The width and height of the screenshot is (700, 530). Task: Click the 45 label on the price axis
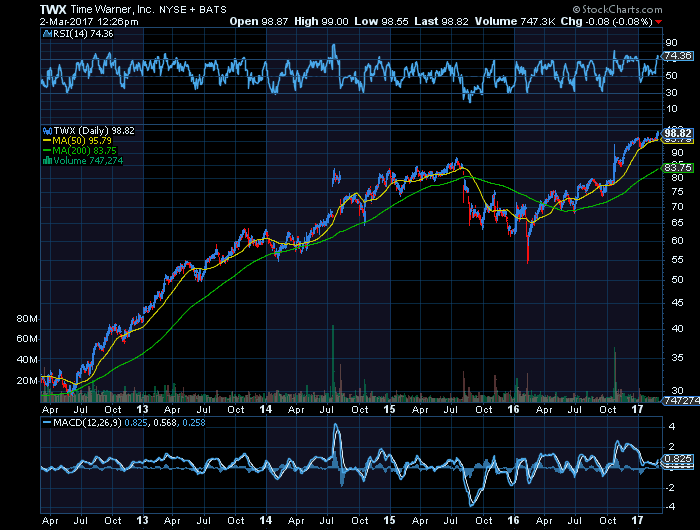click(677, 303)
